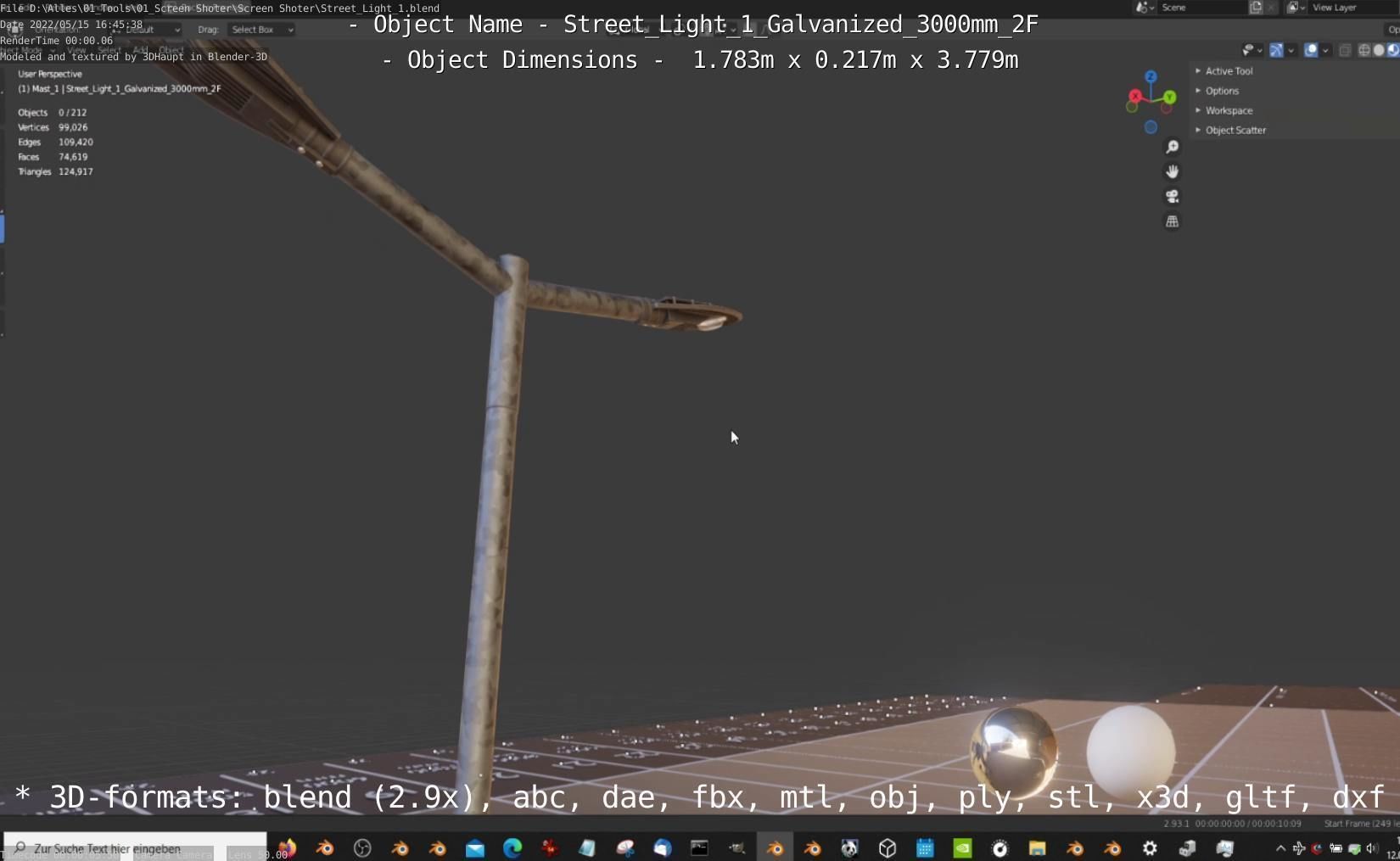Click the new scene copy icon
The image size is (1400, 861).
(x=1256, y=8)
